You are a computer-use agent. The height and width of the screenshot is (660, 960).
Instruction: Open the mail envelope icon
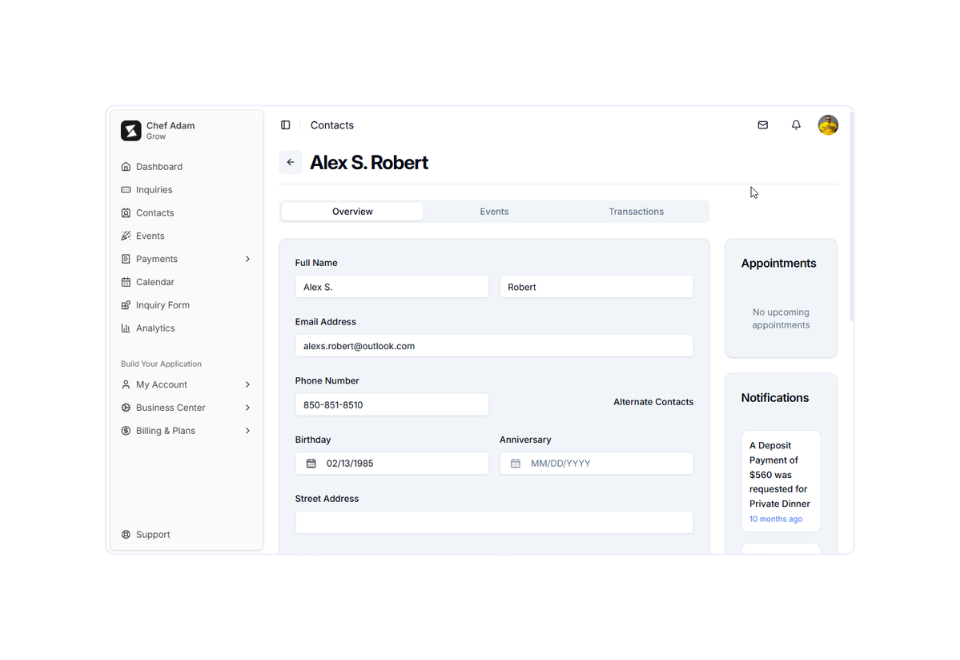(763, 125)
